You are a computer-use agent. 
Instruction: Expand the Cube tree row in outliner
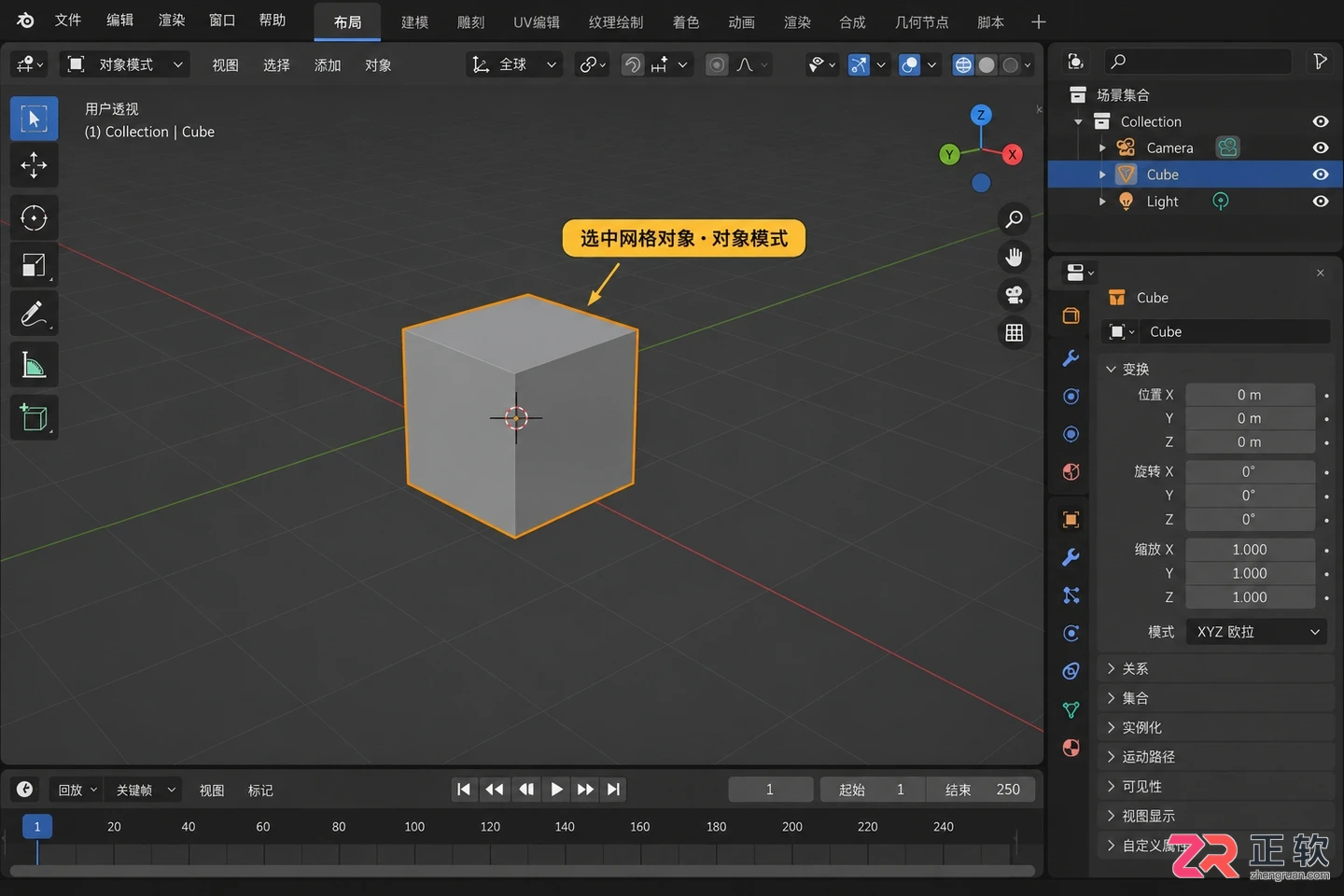(1102, 175)
